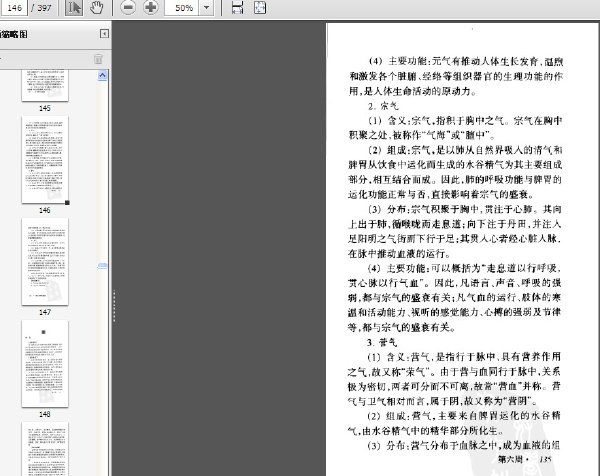
Task: Open the zoom percentage dropdown arrow
Action: tap(207, 8)
